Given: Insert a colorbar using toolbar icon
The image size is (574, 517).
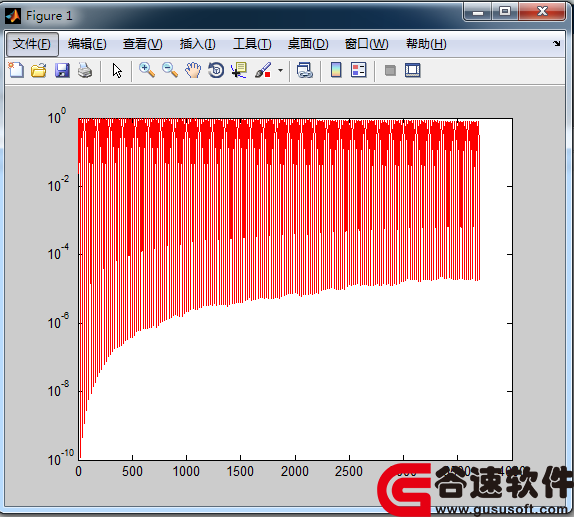Looking at the screenshot, I should click(x=336, y=70).
